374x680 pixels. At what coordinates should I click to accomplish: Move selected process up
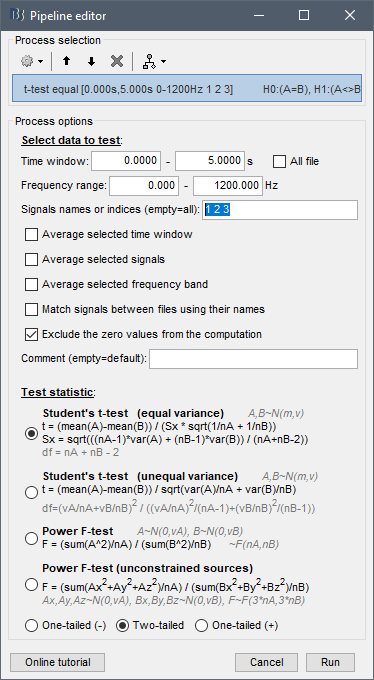click(66, 62)
